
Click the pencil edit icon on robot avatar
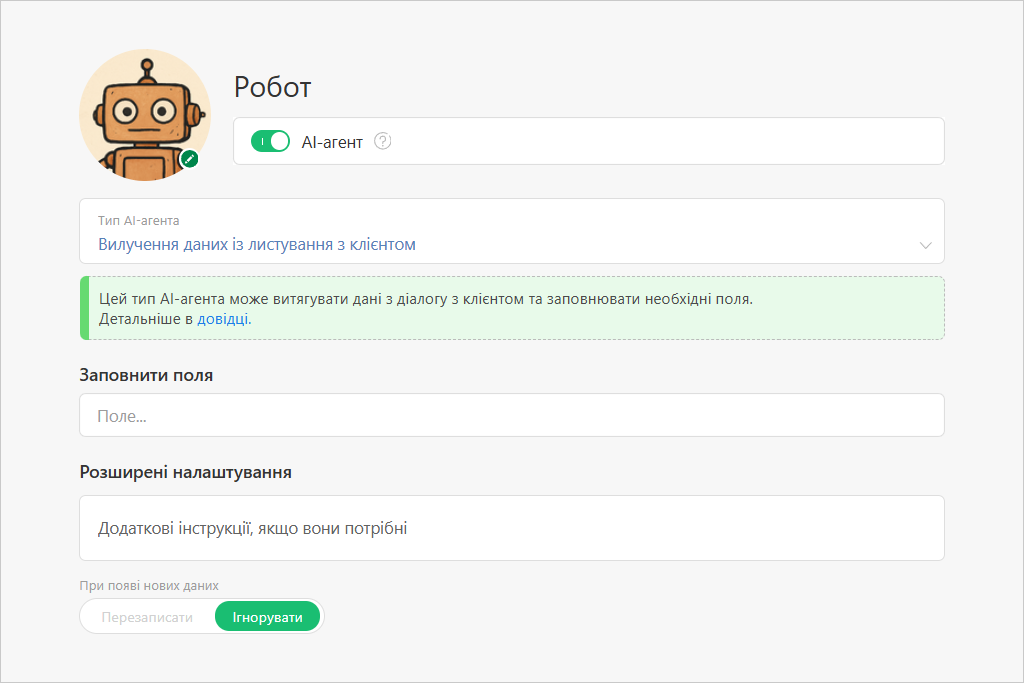click(189, 159)
